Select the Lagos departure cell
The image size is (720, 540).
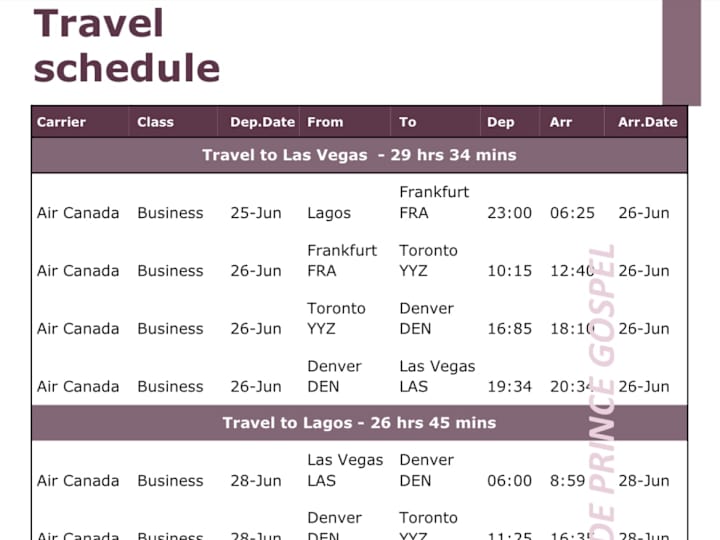(329, 213)
